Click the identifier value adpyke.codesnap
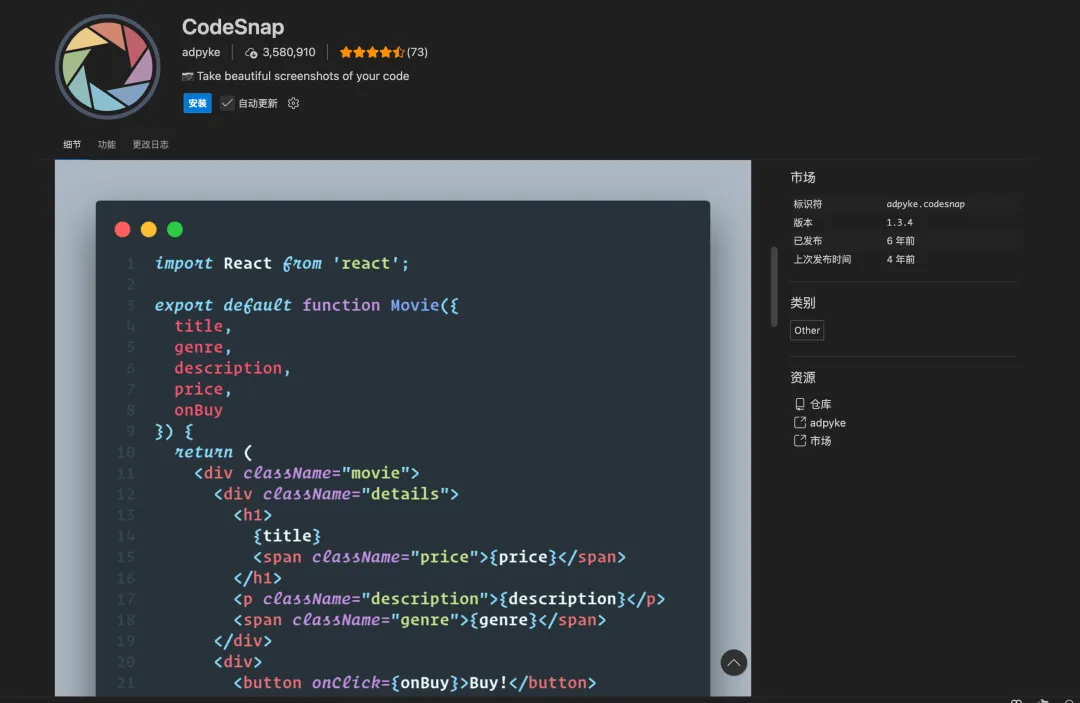The height and width of the screenshot is (703, 1080). click(925, 204)
